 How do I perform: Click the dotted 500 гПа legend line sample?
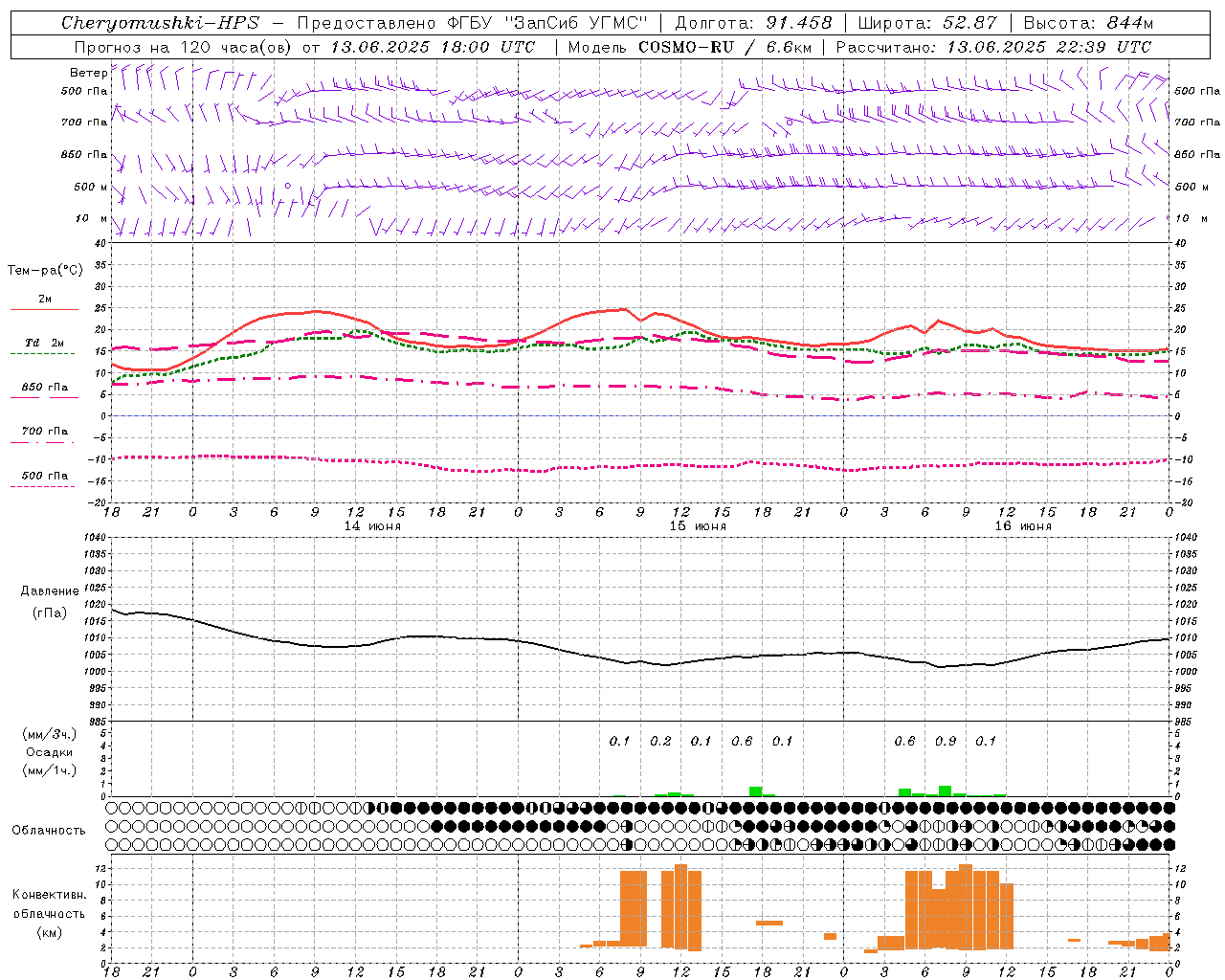[44, 487]
